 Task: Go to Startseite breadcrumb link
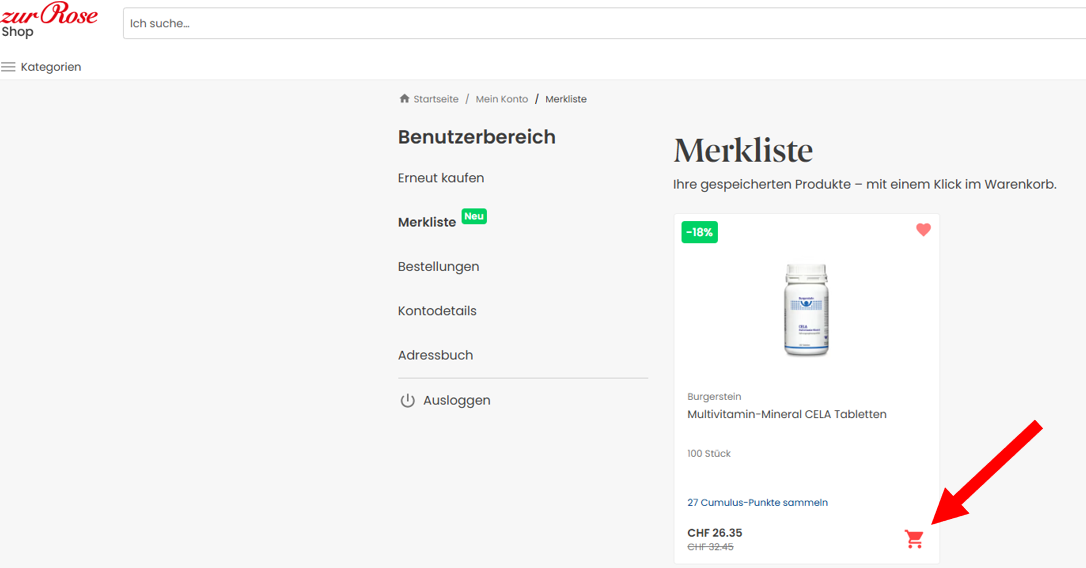pos(436,99)
